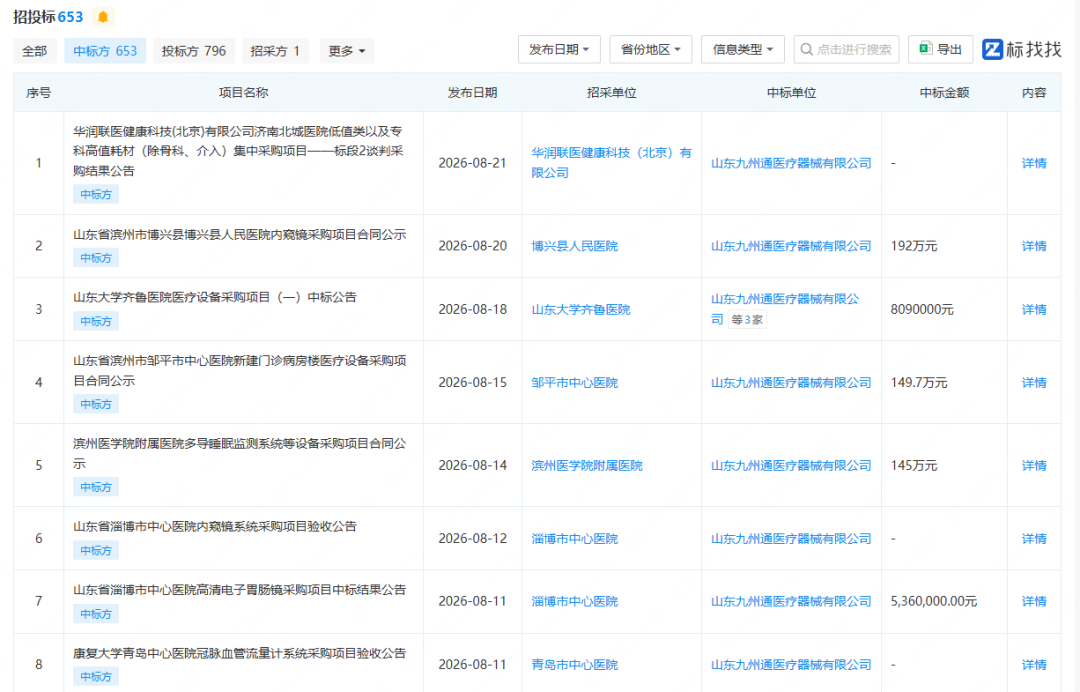
Task: Click the 中标方 tag under 内窥镜采购项目合同公示
Action: [x=96, y=258]
